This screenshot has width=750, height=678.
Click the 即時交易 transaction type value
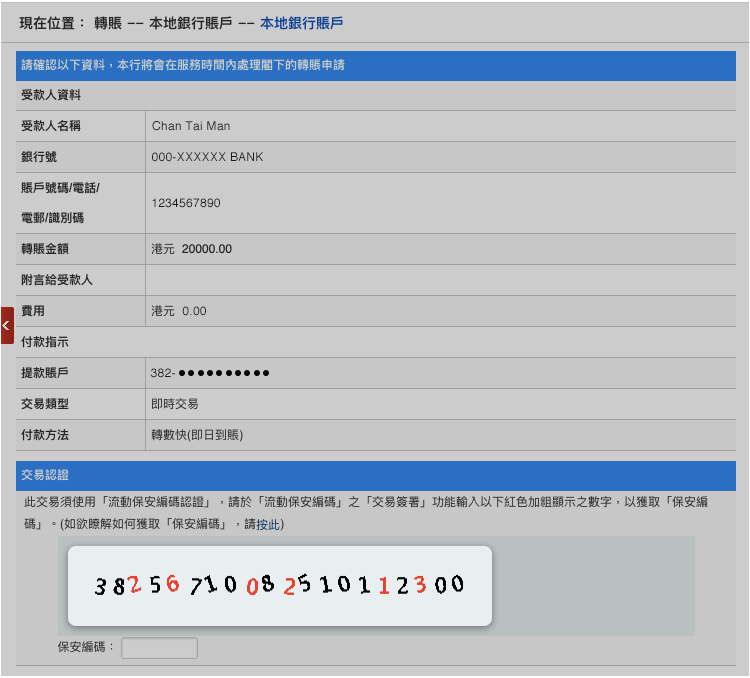point(175,404)
